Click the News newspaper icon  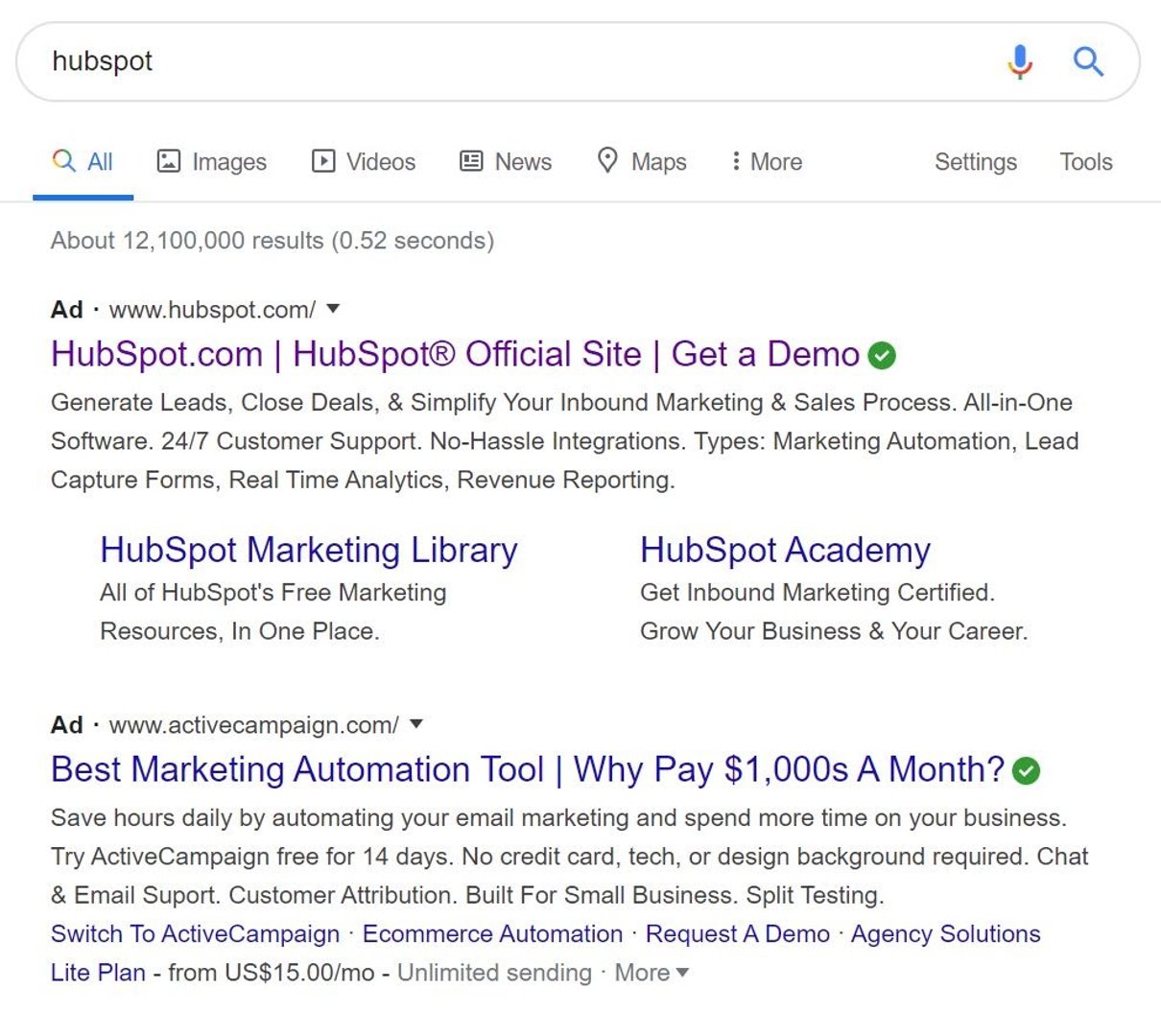coord(470,161)
